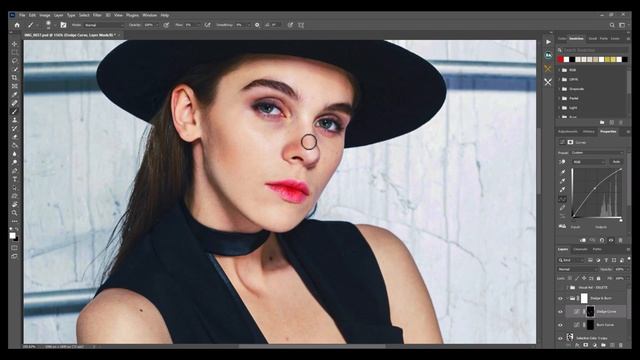640x360 pixels.
Task: Add layer mask icon at Layers bottom
Action: pyautogui.click(x=585, y=345)
